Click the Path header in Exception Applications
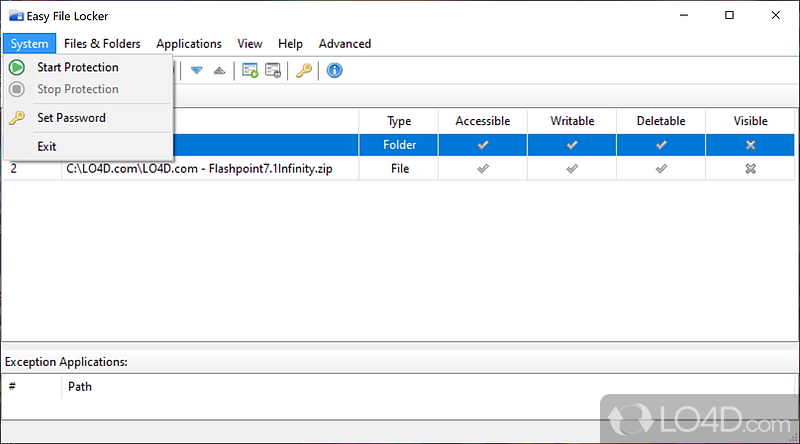This screenshot has height=444, width=800. (80, 386)
